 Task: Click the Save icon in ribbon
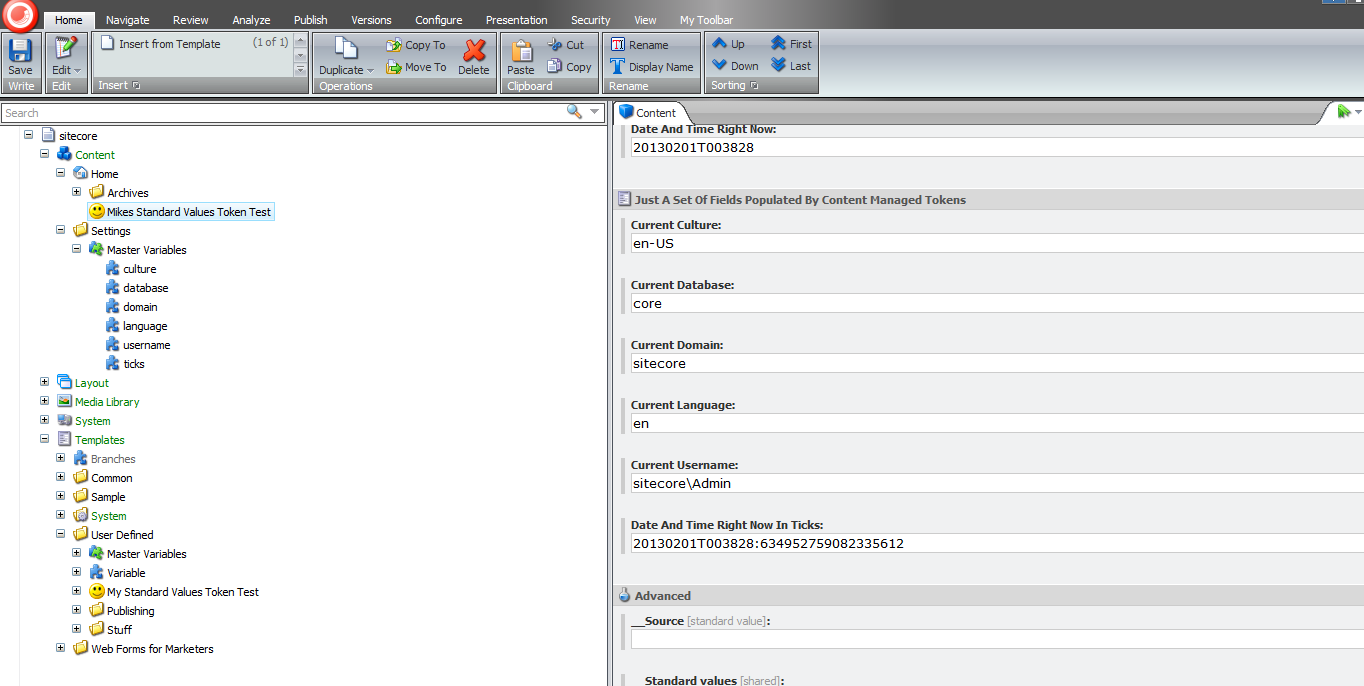coord(20,51)
